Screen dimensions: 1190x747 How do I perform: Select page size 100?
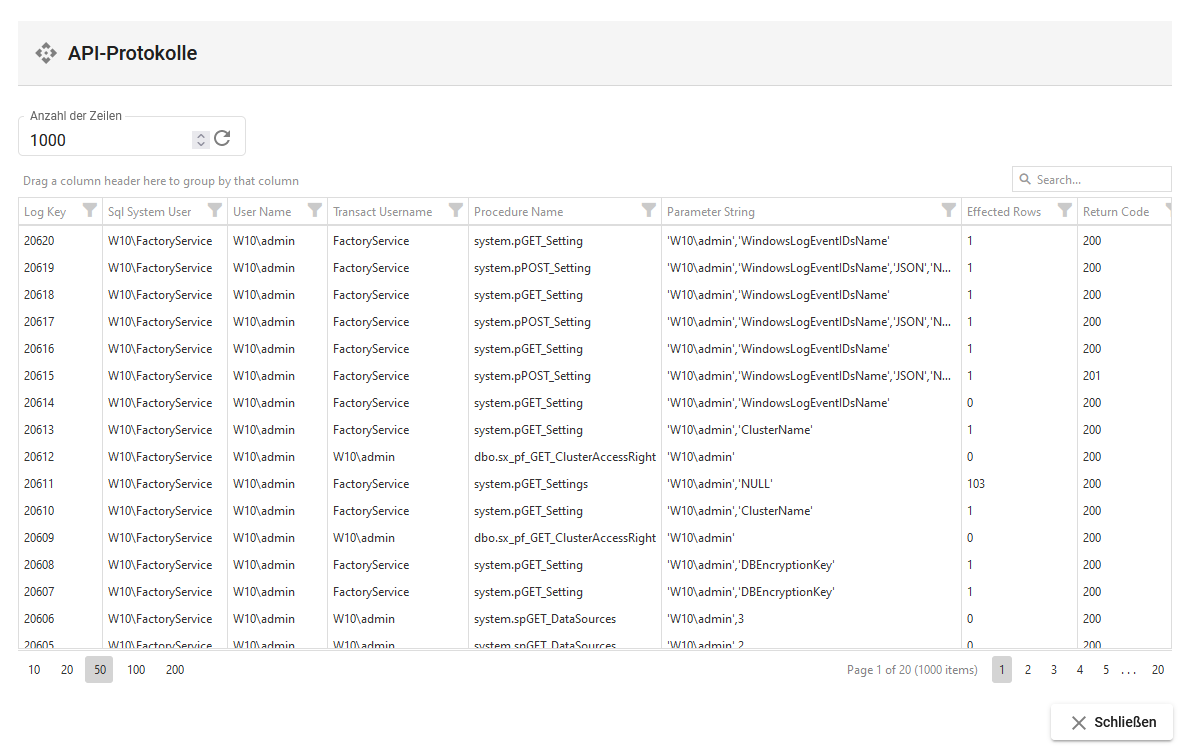pyautogui.click(x=136, y=669)
